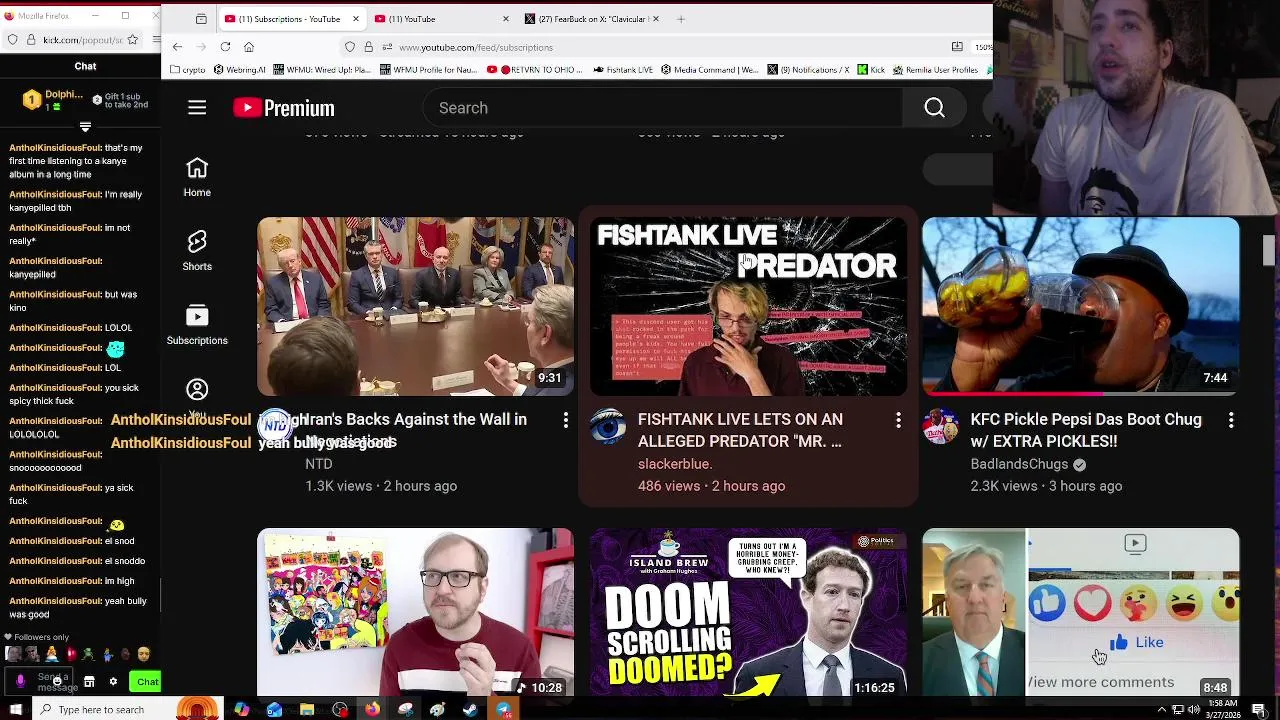Switch to FearBuck on X tab
Image resolution: width=1280 pixels, height=720 pixels.
click(x=592, y=19)
